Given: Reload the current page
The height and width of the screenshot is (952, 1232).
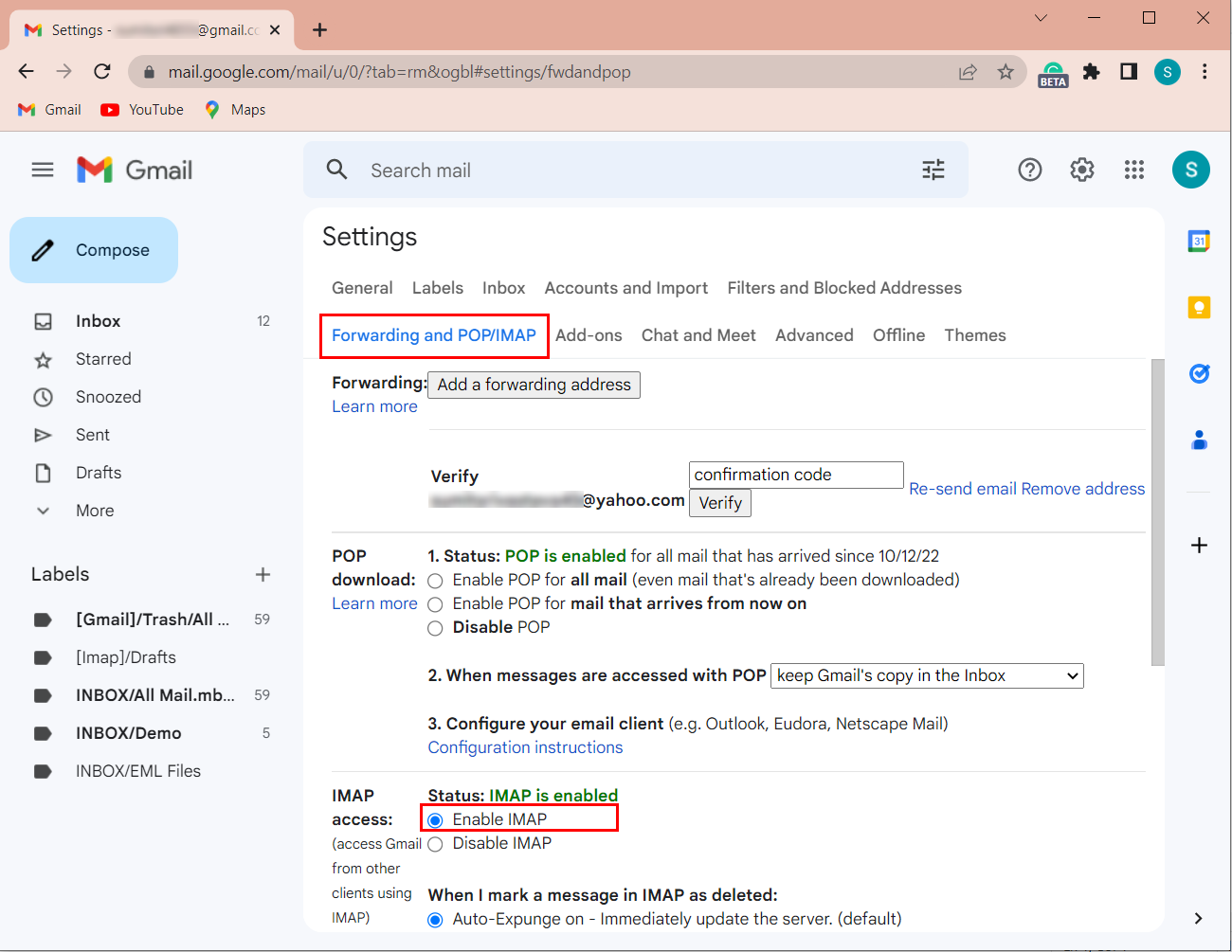Looking at the screenshot, I should pos(102,71).
